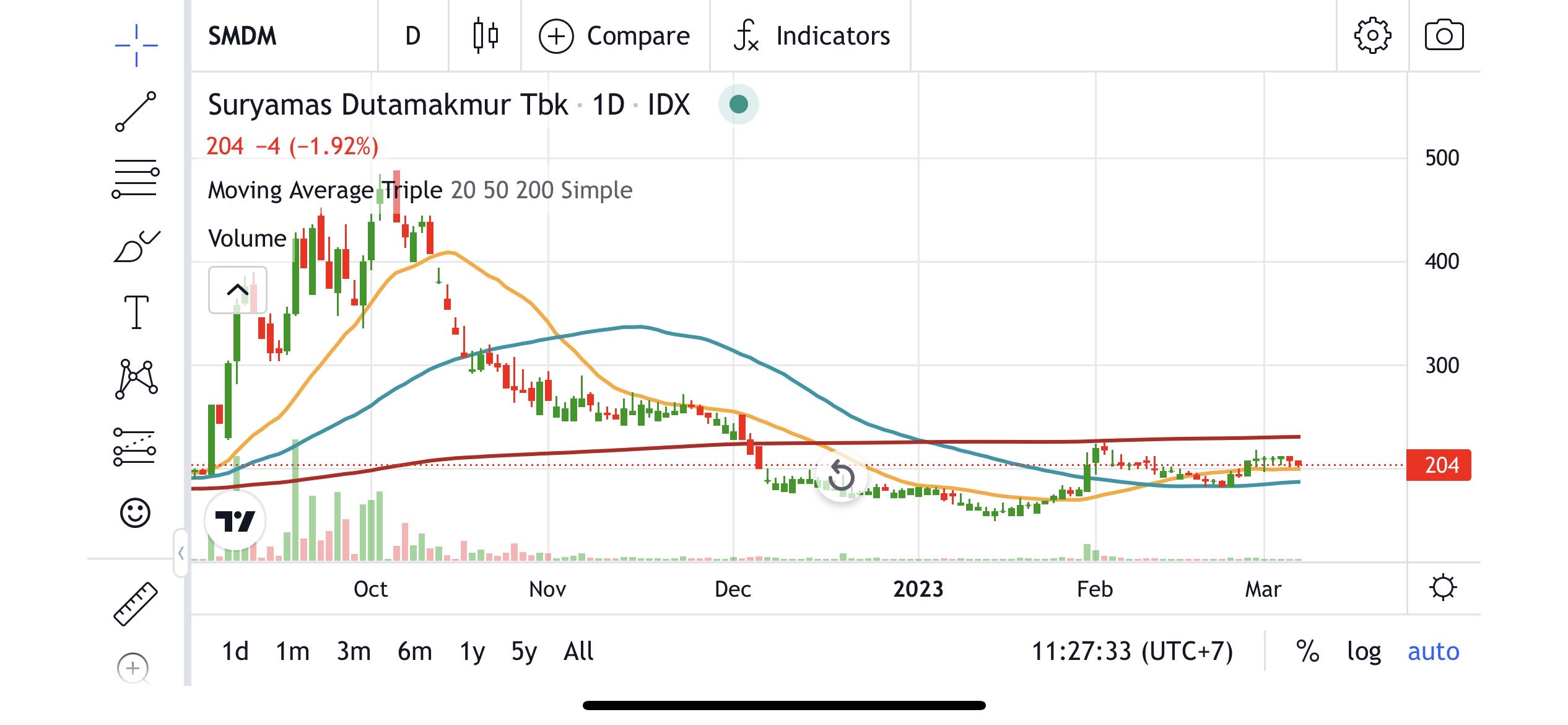Open Compare symbol dialog
The width and height of the screenshot is (1568, 725).
(614, 36)
